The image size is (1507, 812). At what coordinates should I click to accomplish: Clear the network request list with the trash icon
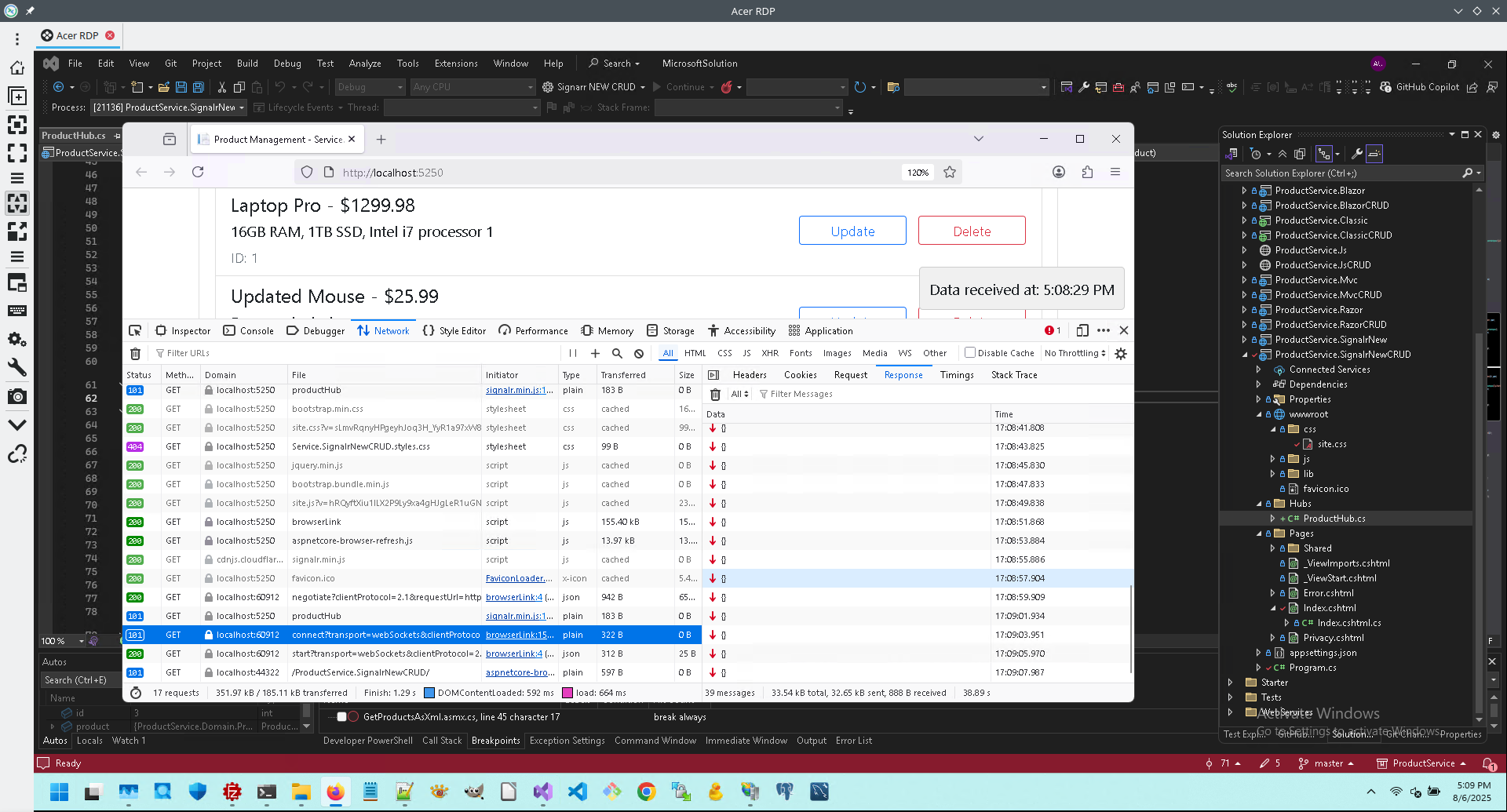click(x=135, y=354)
